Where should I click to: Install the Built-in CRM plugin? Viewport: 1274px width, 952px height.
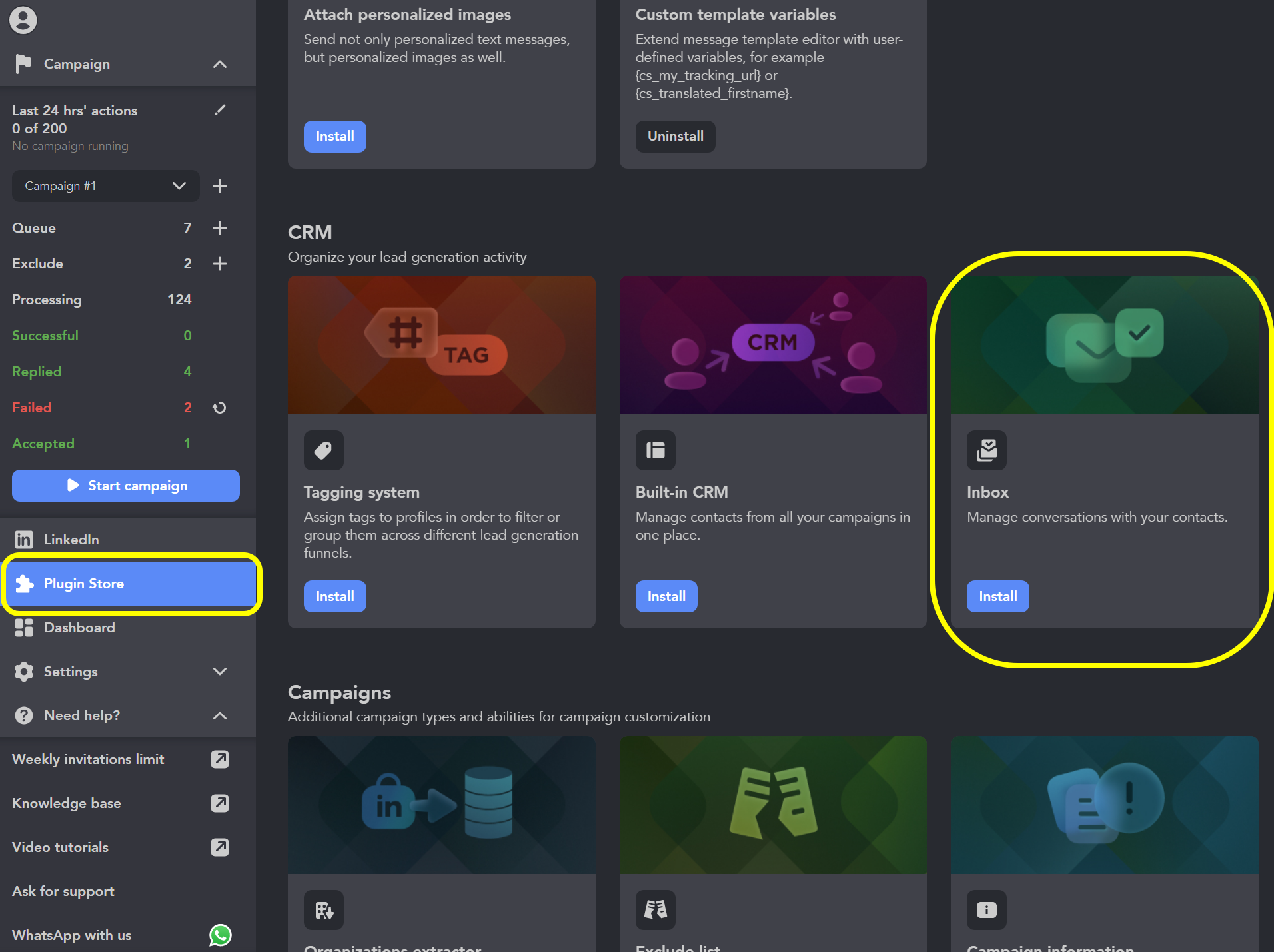click(x=666, y=596)
